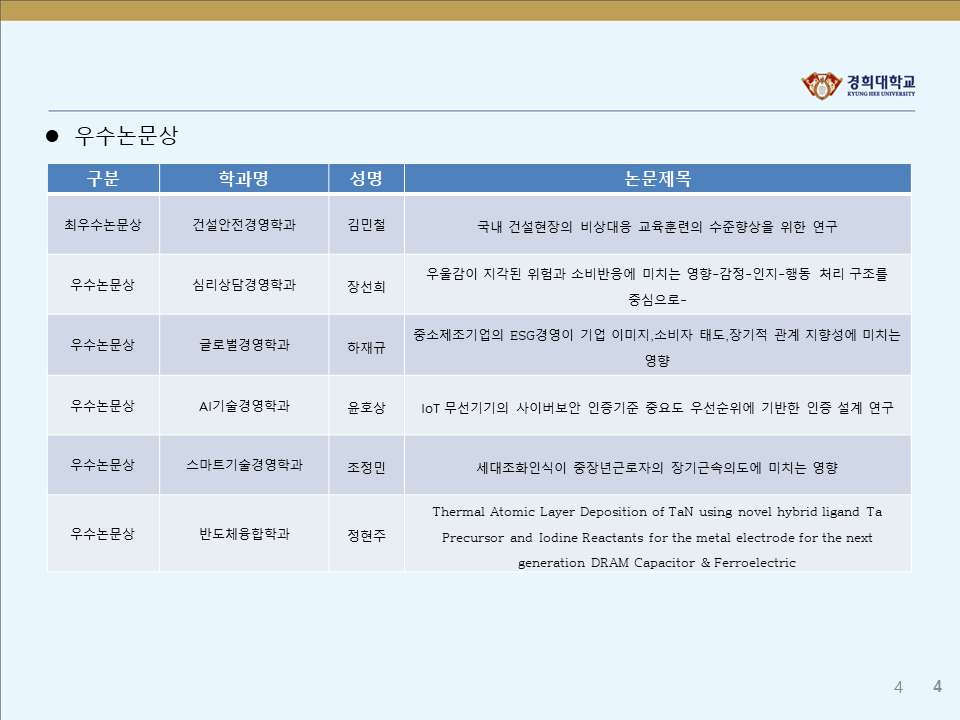
Task: Click the 구분 column header
Action: click(103, 179)
